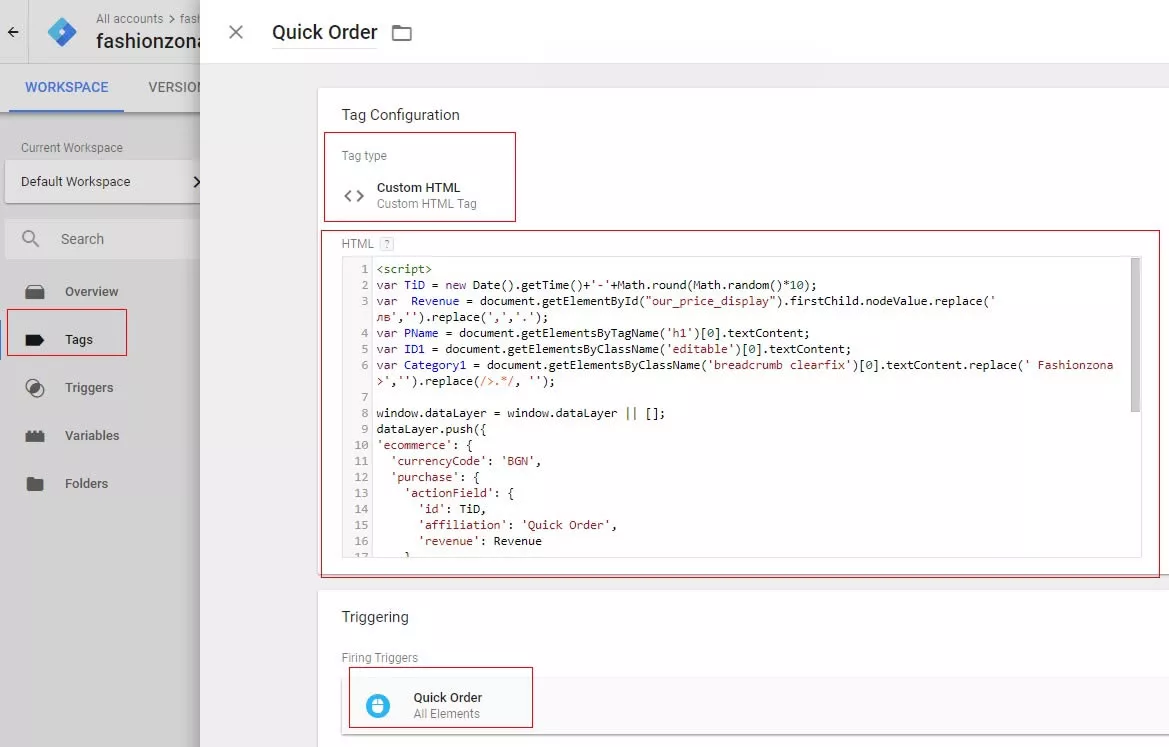
Task: Click the Folders icon in sidebar
Action: [x=35, y=484]
